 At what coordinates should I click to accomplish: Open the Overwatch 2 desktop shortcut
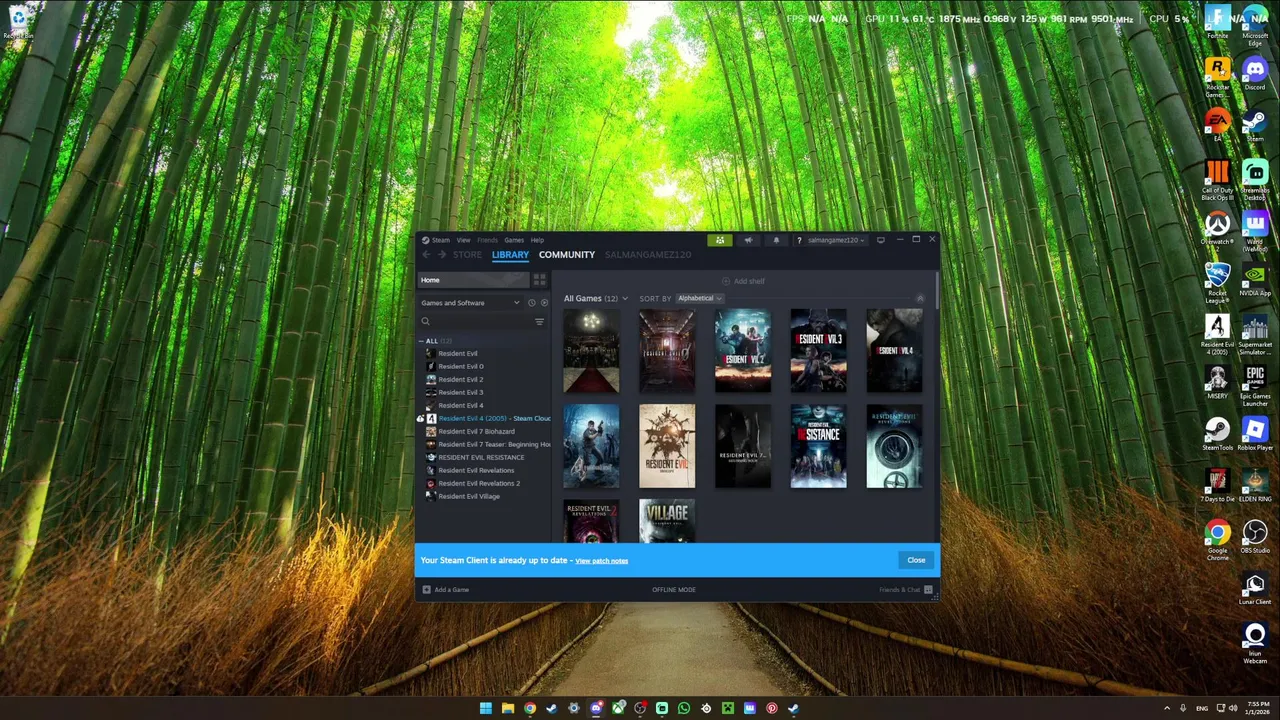point(1217,228)
